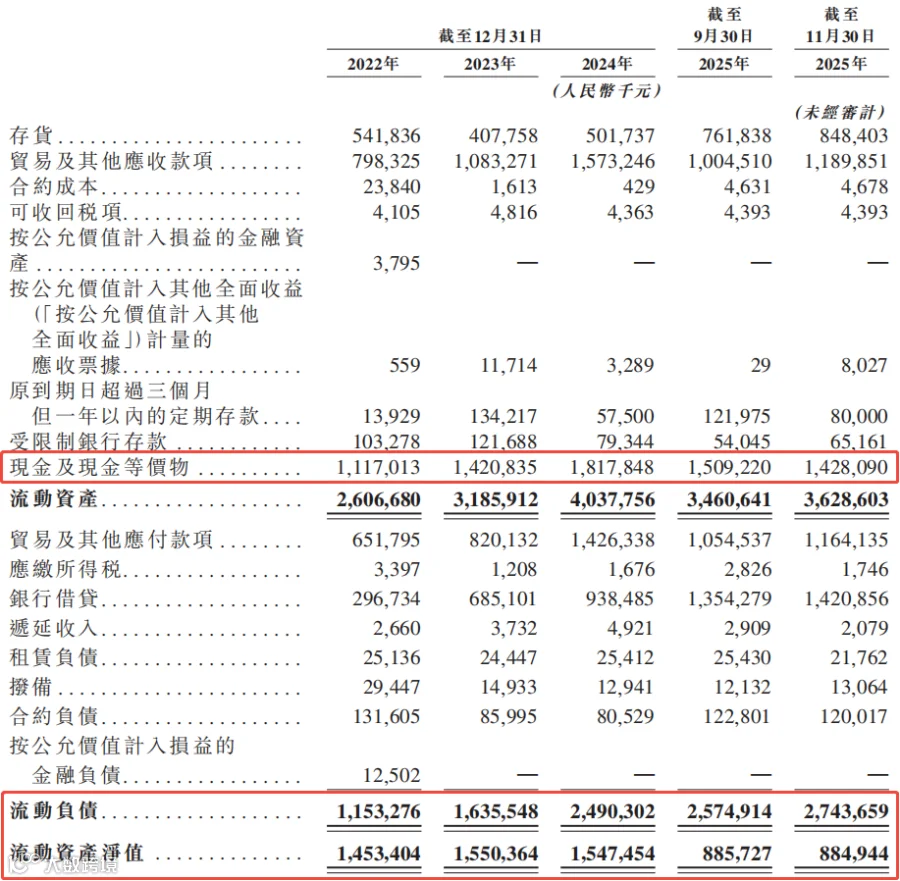This screenshot has width=900, height=881.
Task: Click the 遞延收入 row label
Action: [x=54, y=628]
